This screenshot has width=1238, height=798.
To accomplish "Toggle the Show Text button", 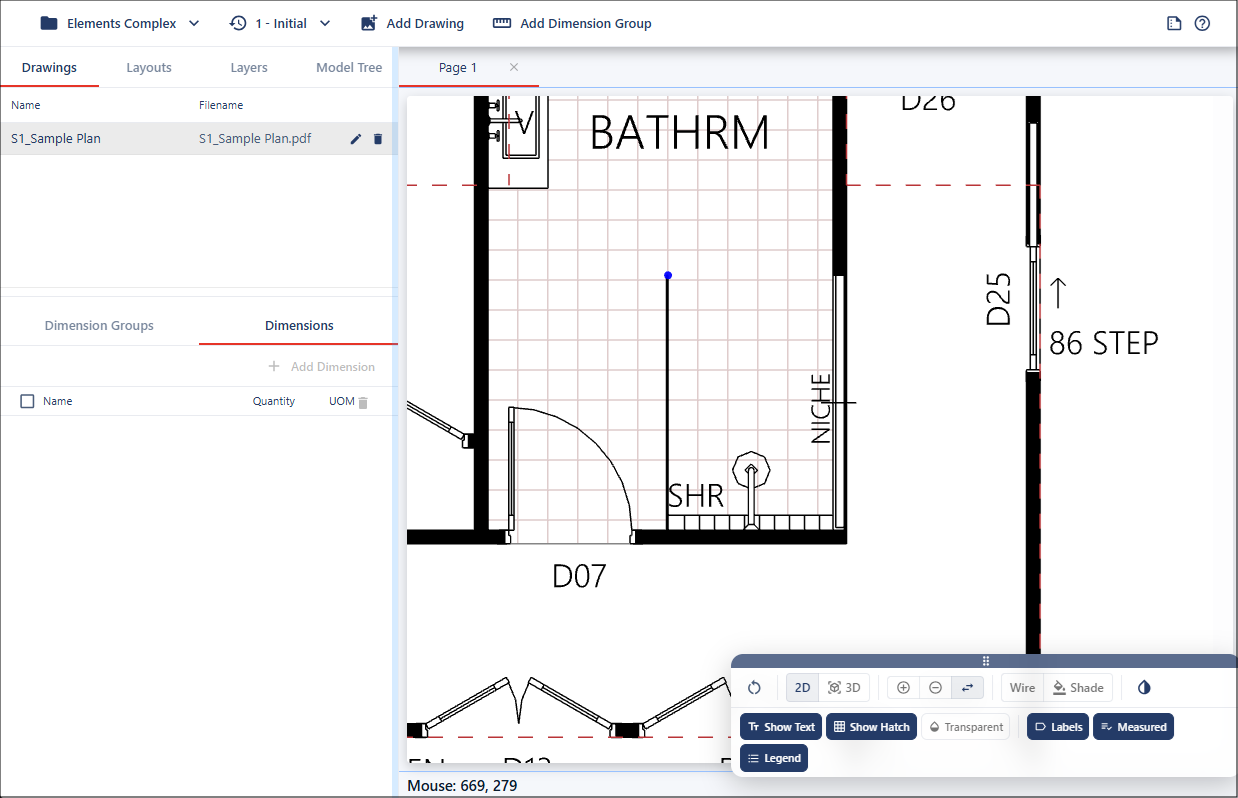I will point(781,727).
